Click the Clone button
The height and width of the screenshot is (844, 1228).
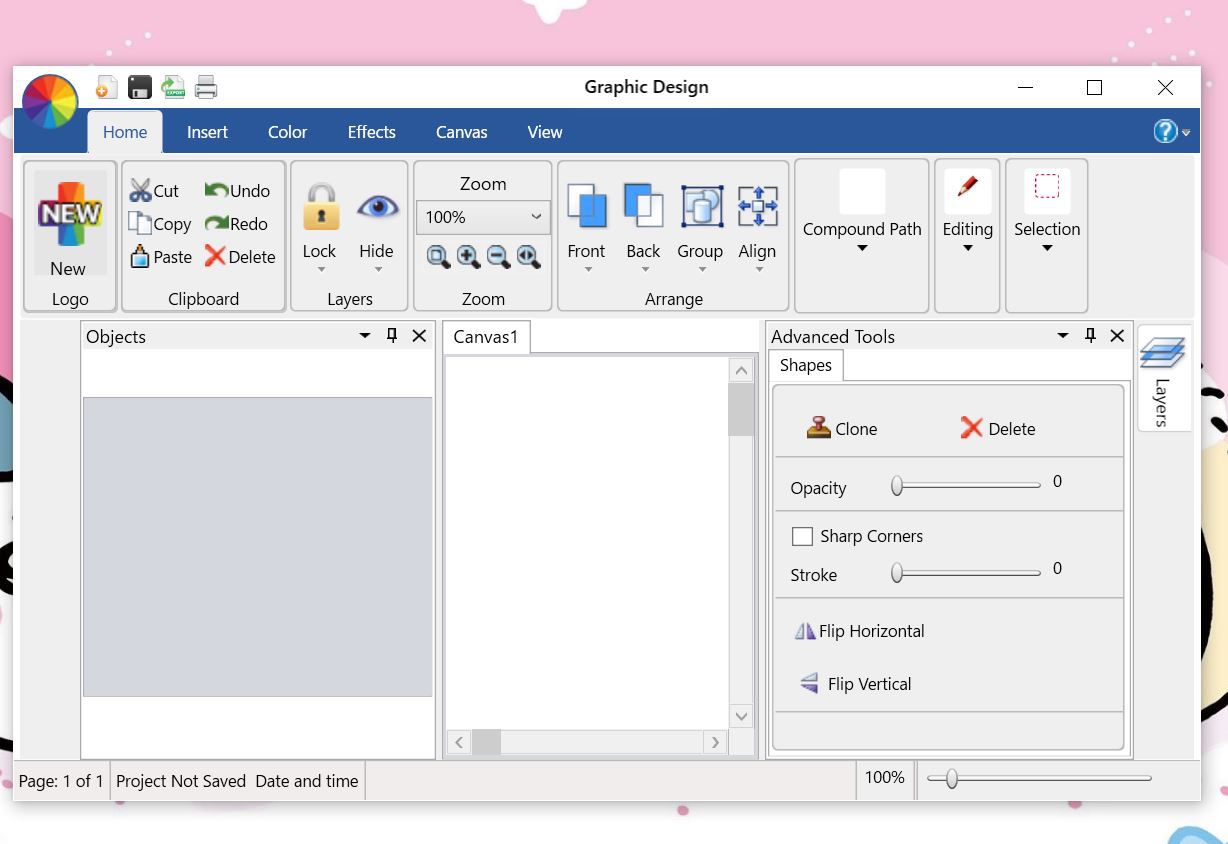pos(842,429)
